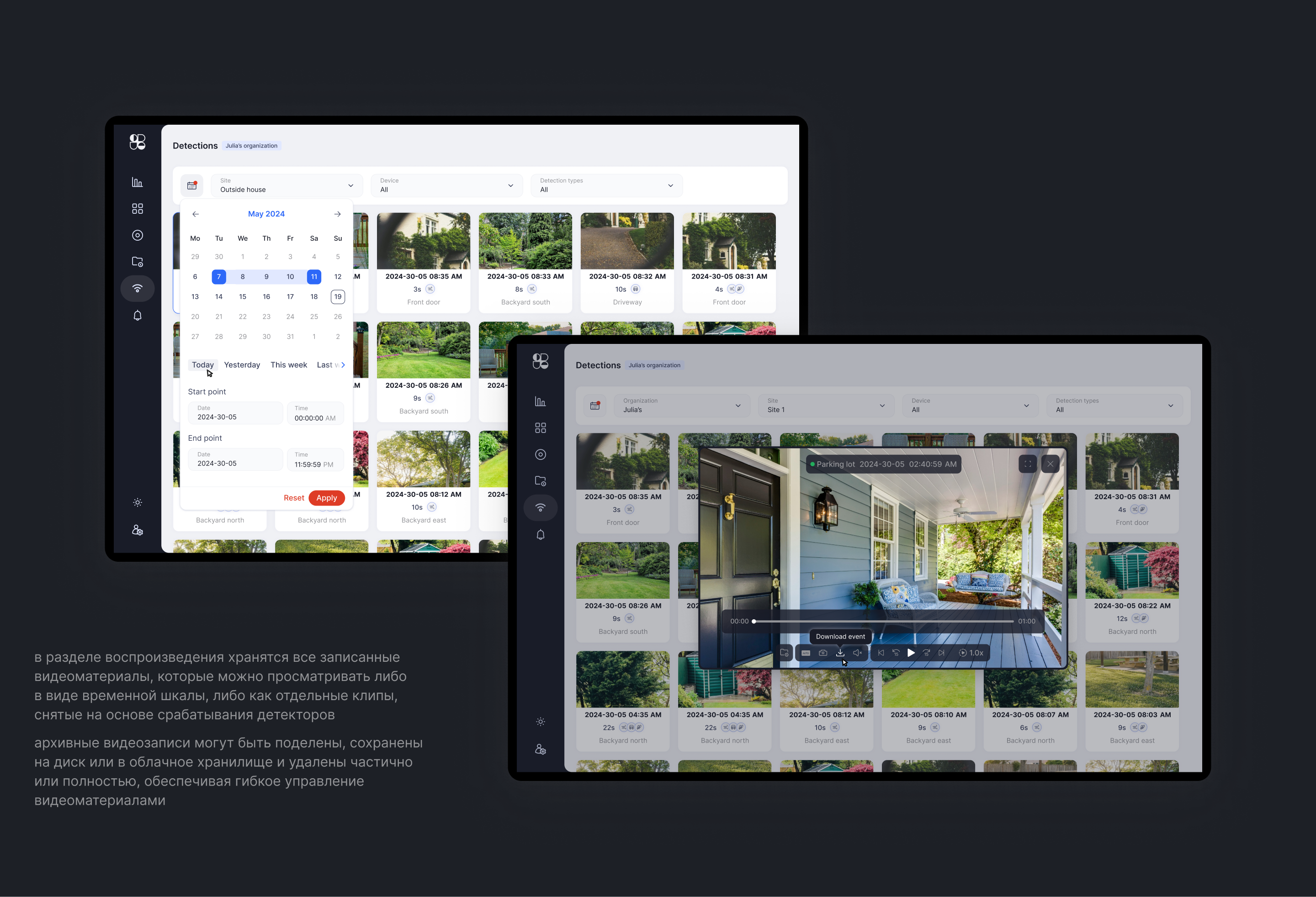This screenshot has width=1316, height=897.
Task: Open the Organization dropdown showing Julia's
Action: (681, 405)
